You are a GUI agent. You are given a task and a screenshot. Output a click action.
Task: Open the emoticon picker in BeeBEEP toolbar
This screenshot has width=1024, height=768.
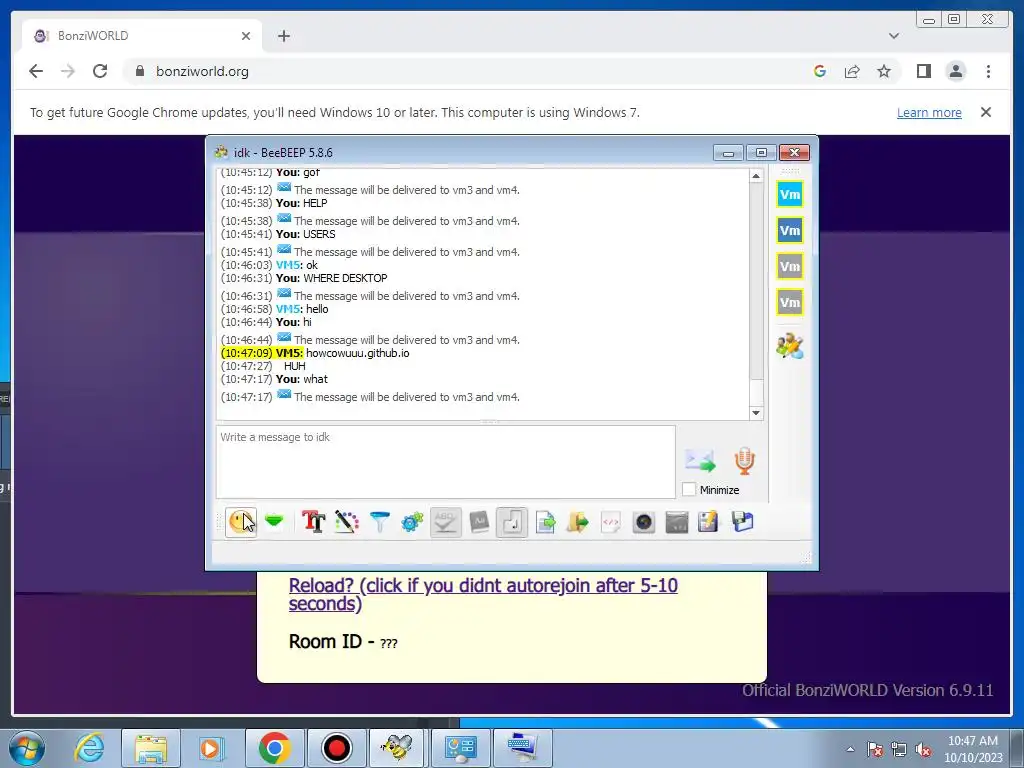pyautogui.click(x=241, y=522)
